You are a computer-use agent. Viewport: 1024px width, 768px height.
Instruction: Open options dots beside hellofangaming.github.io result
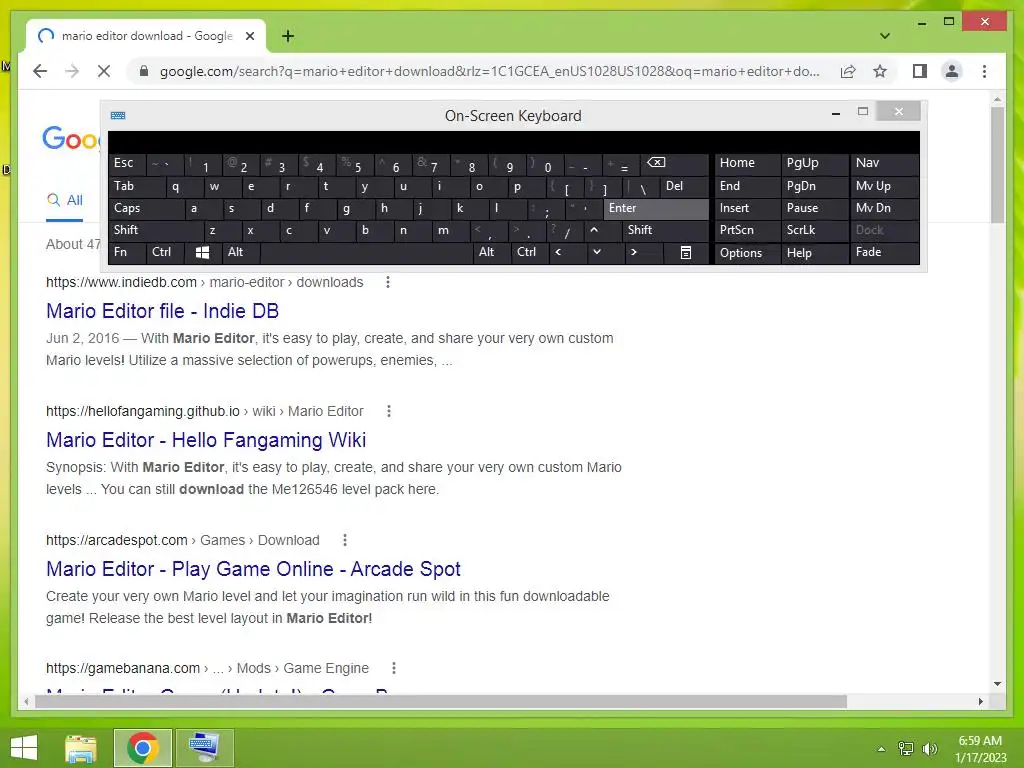pos(389,411)
